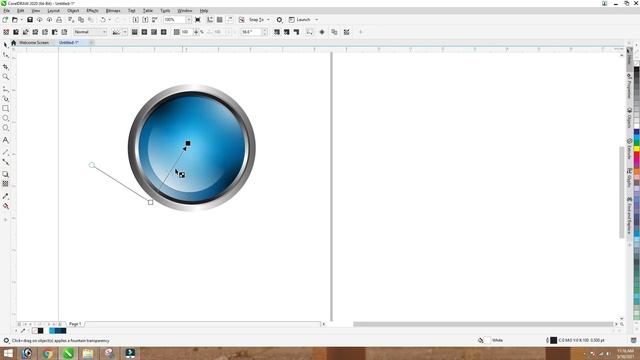640x360 pixels.
Task: Select the Artistic Media tool
Action: 5,98
